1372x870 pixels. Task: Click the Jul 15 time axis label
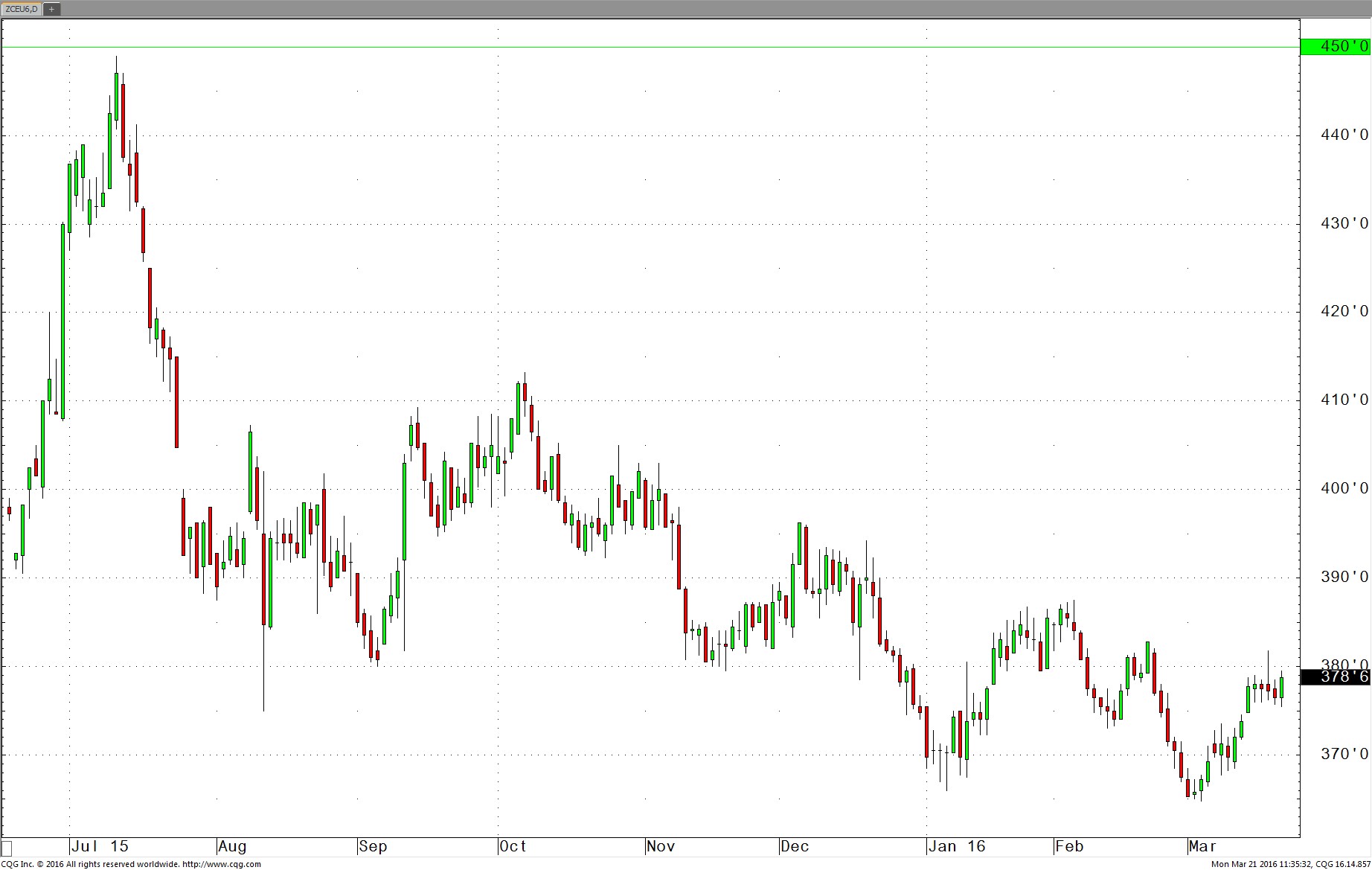tap(100, 846)
